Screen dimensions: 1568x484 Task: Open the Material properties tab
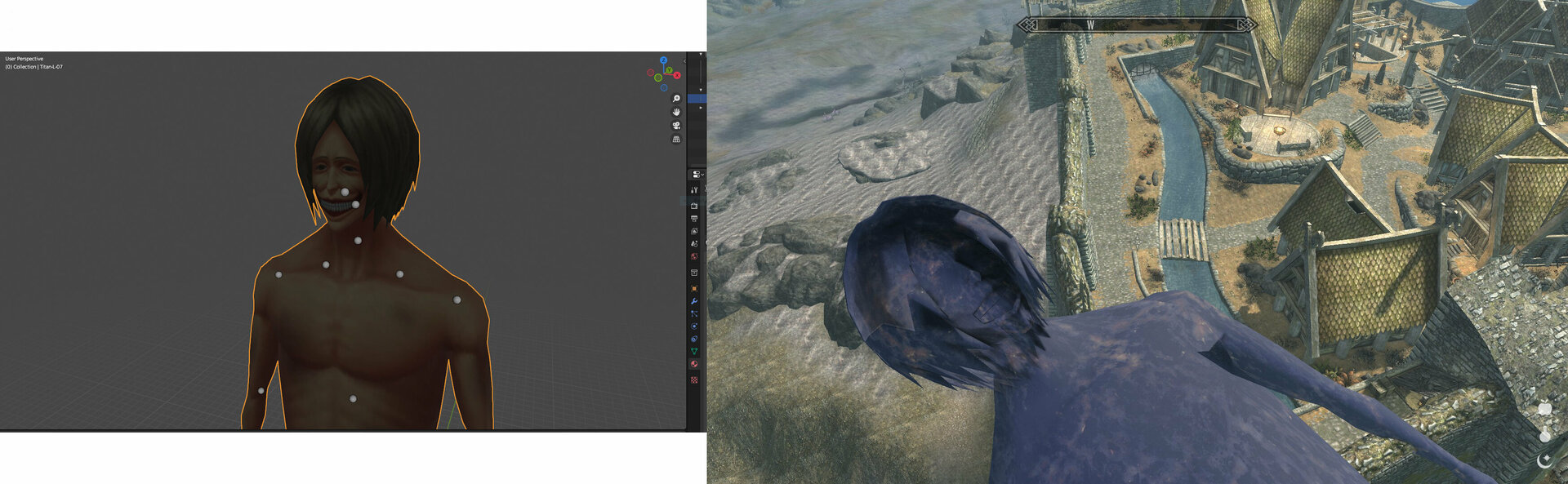[x=694, y=364]
